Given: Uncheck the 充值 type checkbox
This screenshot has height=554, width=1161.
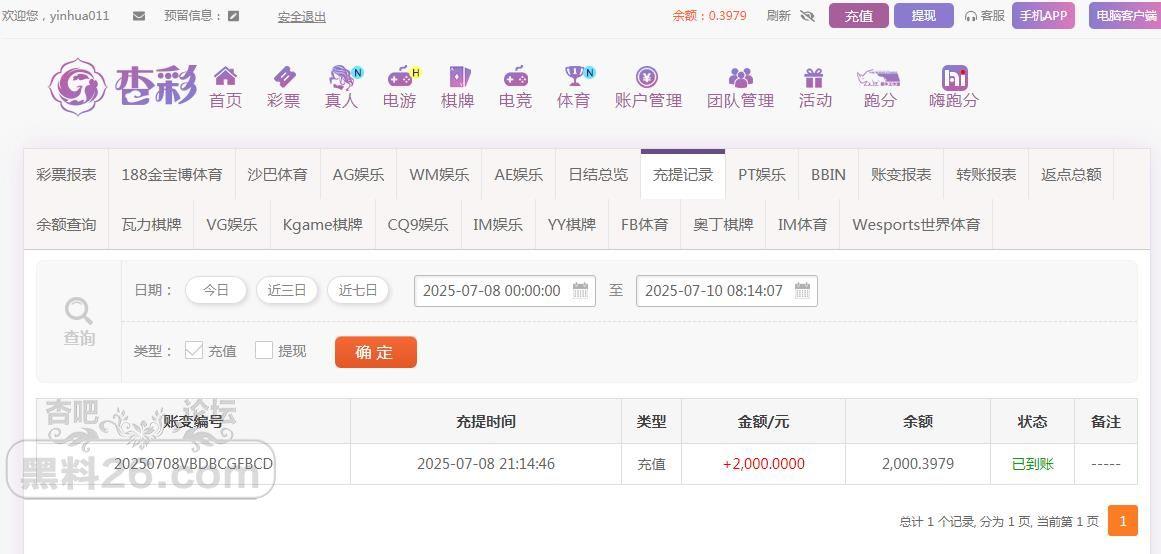Looking at the screenshot, I should pos(193,350).
